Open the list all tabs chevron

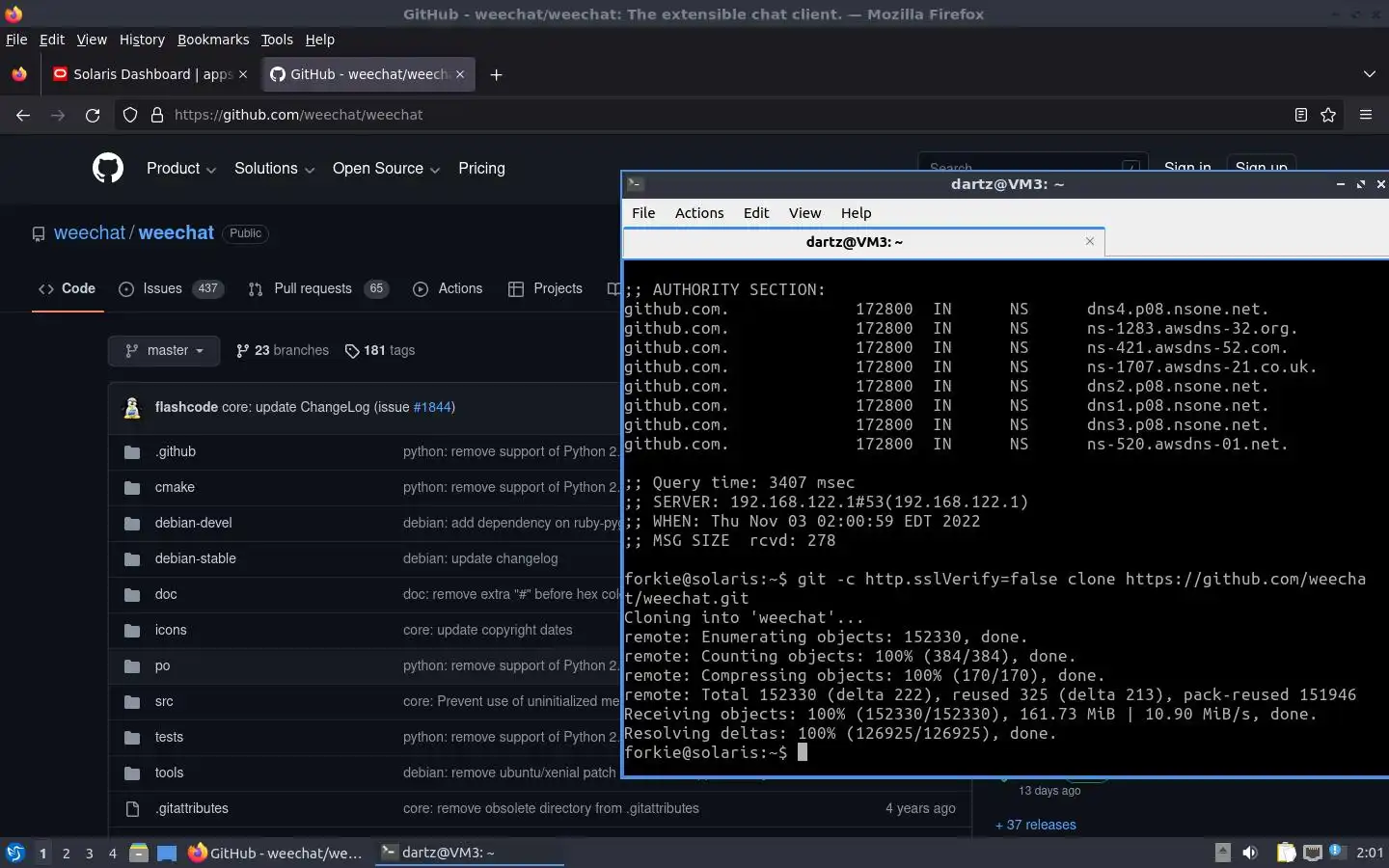pos(1370,74)
